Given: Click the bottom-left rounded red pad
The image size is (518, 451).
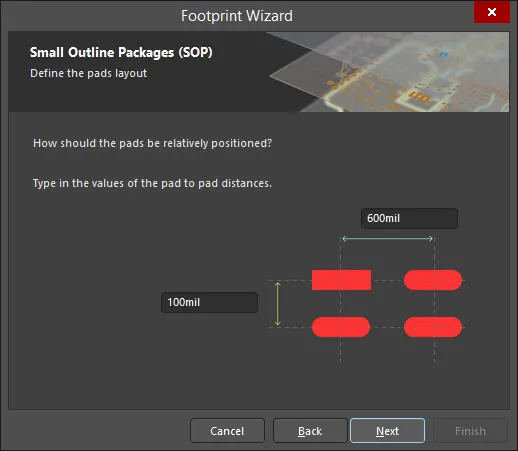Looking at the screenshot, I should [341, 327].
